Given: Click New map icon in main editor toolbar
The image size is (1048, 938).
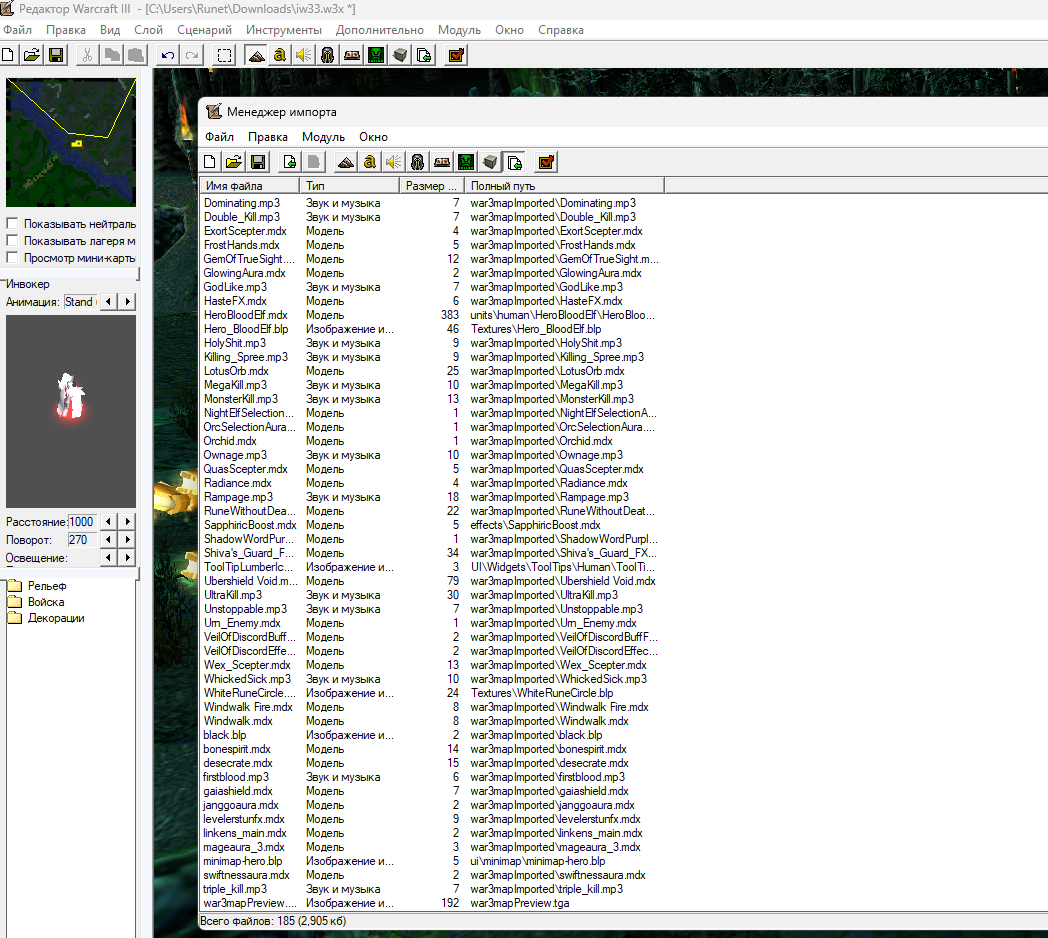Looking at the screenshot, I should pyautogui.click(x=9, y=55).
